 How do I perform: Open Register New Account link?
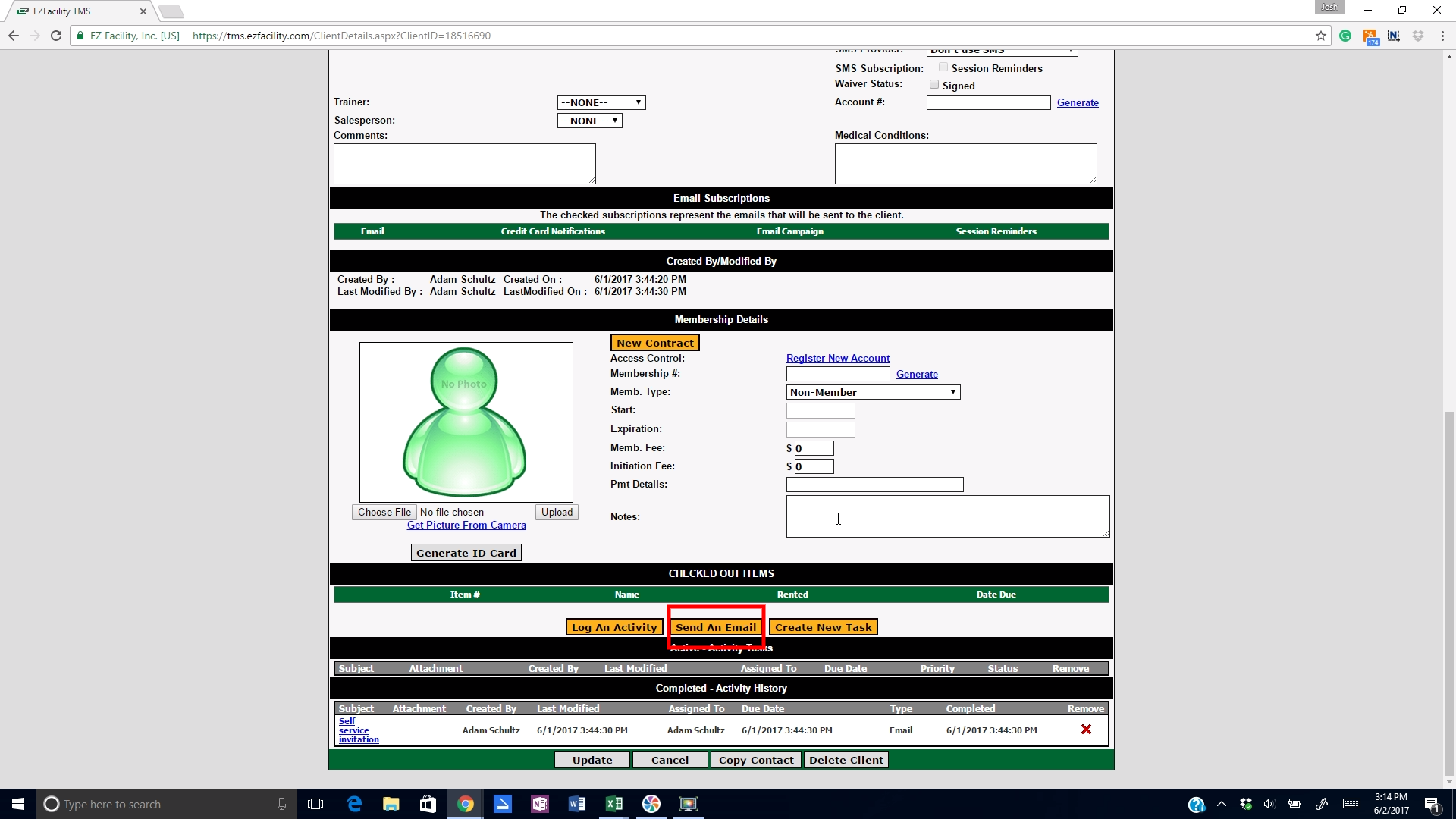click(x=837, y=358)
